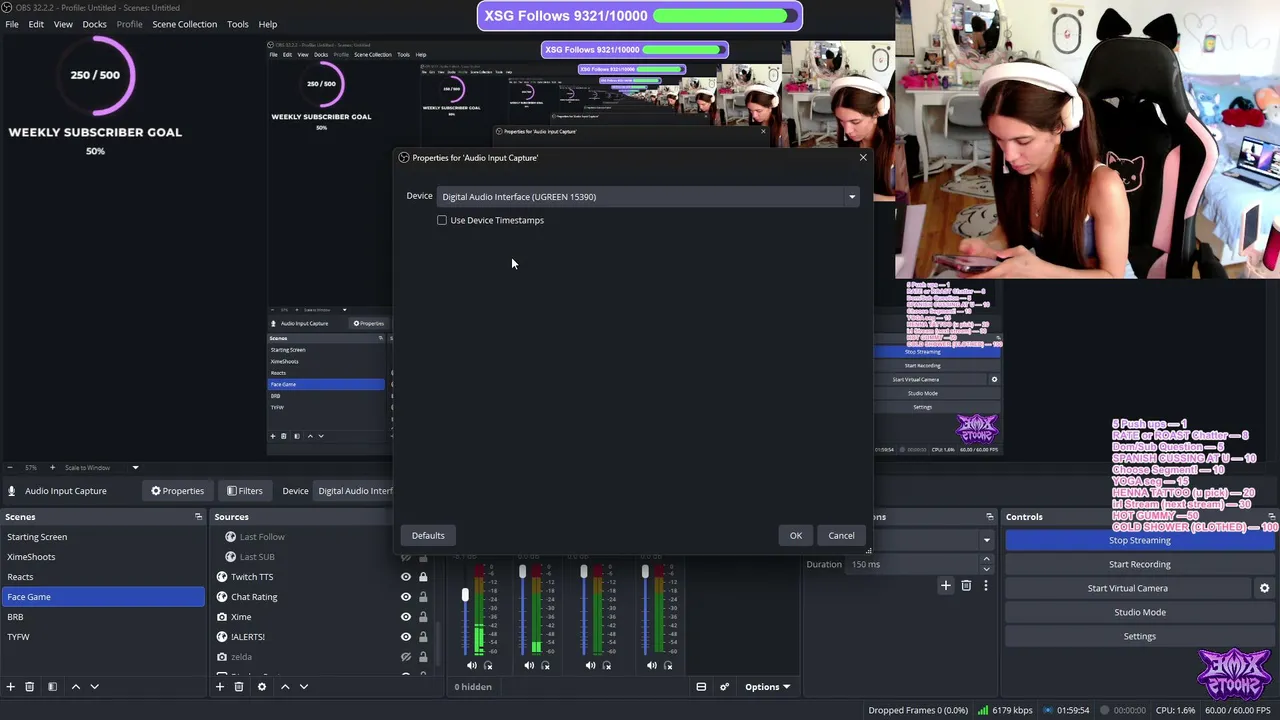Increase the transition Duration with up arrow
The image size is (1280, 720).
pos(986,560)
